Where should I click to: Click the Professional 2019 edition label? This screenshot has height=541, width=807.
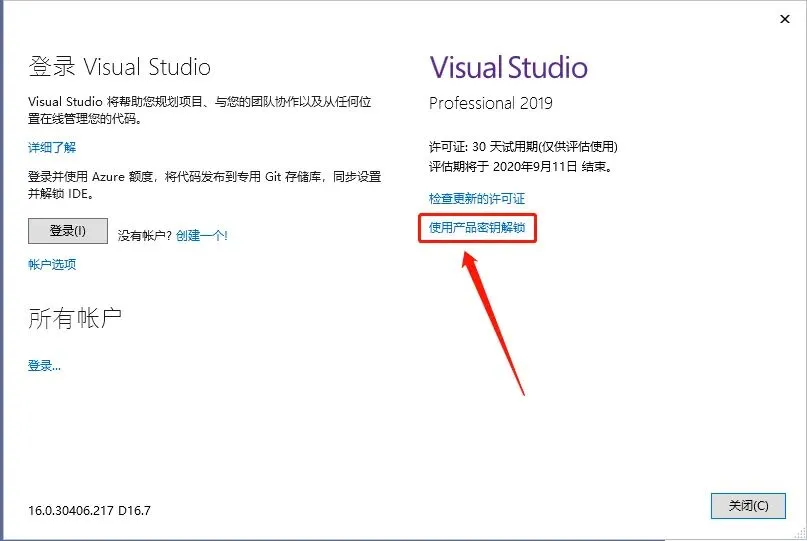[x=490, y=103]
